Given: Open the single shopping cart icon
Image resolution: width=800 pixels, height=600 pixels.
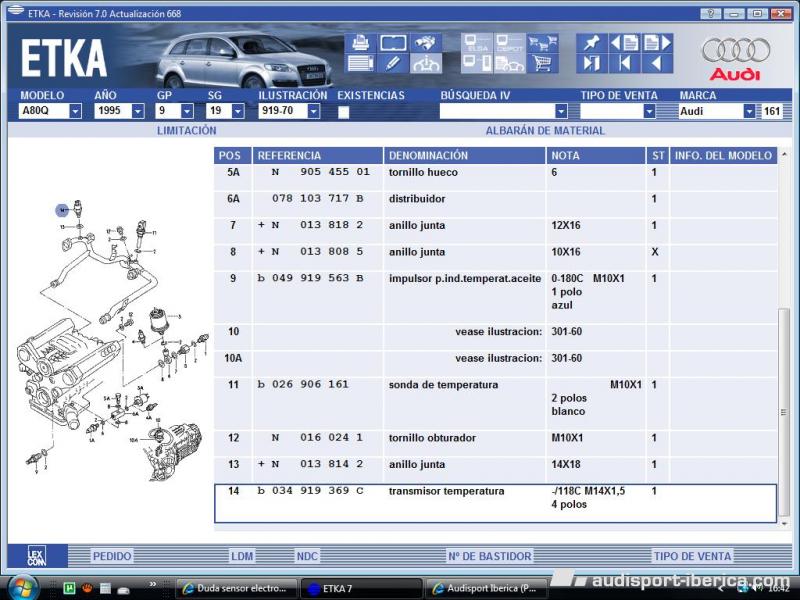Looking at the screenshot, I should [x=542, y=64].
